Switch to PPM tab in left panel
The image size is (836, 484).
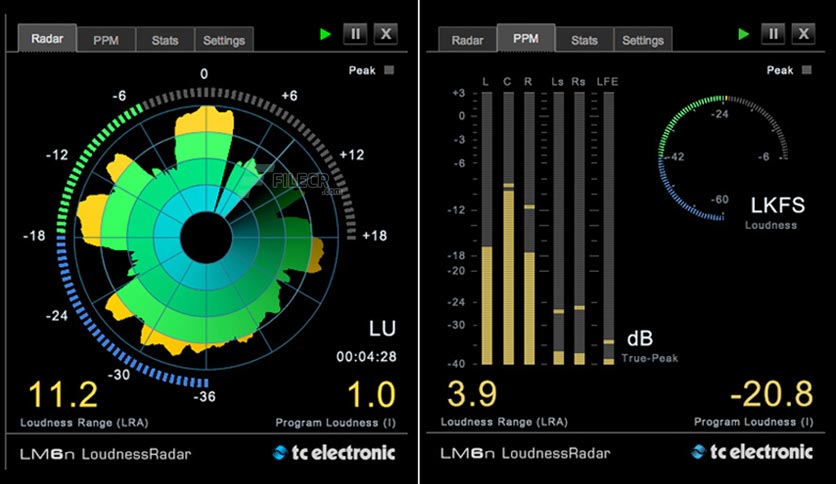tap(106, 40)
